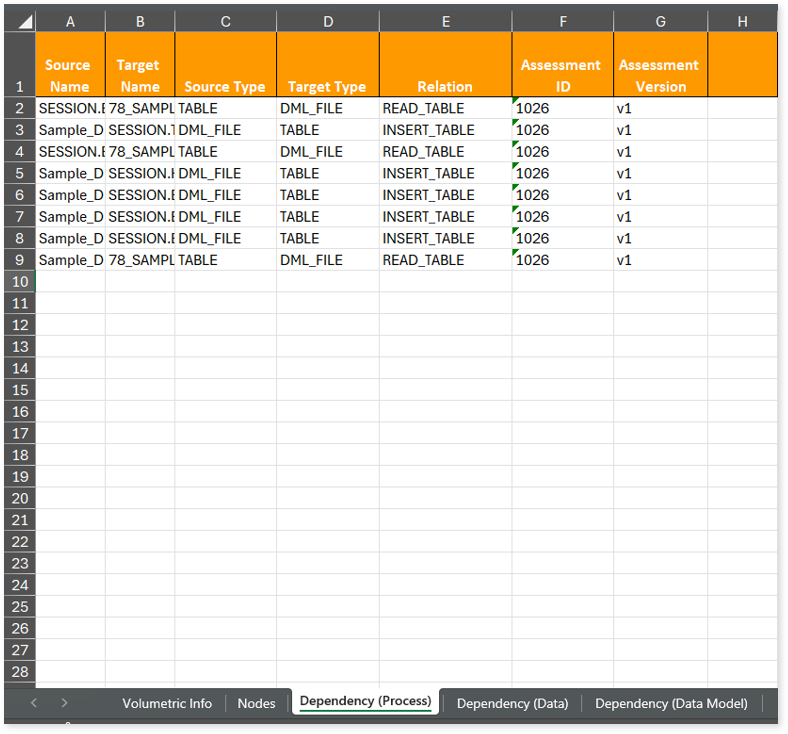
Task: Click the READ_TABLE cell in row 9
Action: (445, 260)
